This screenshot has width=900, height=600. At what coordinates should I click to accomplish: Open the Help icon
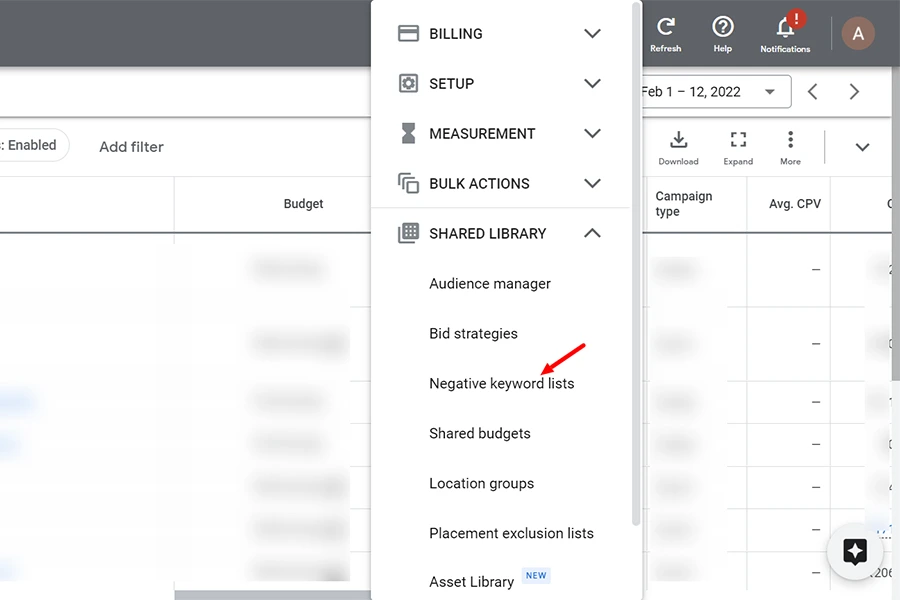(x=722, y=33)
